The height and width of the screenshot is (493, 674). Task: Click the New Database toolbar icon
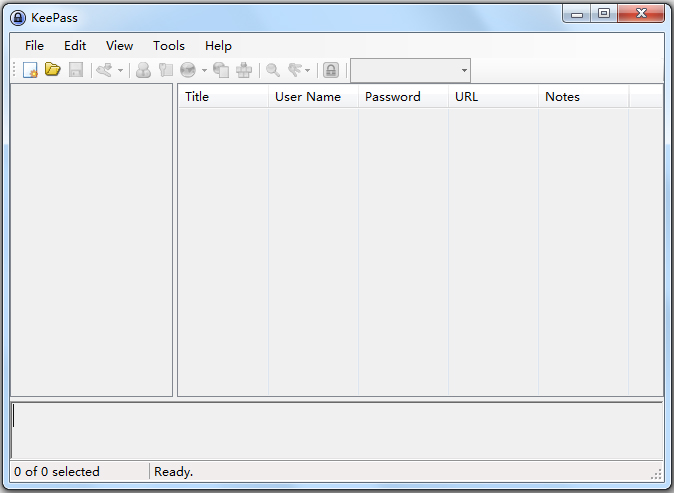(x=30, y=70)
